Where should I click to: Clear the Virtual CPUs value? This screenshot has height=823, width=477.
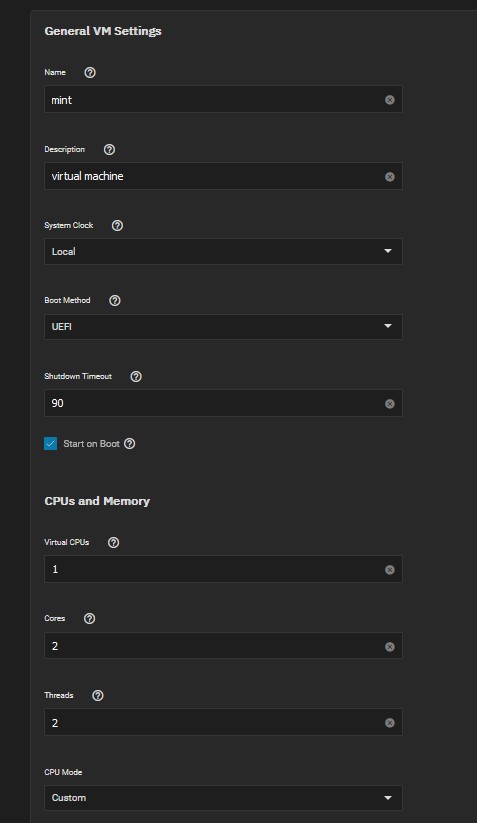click(389, 569)
